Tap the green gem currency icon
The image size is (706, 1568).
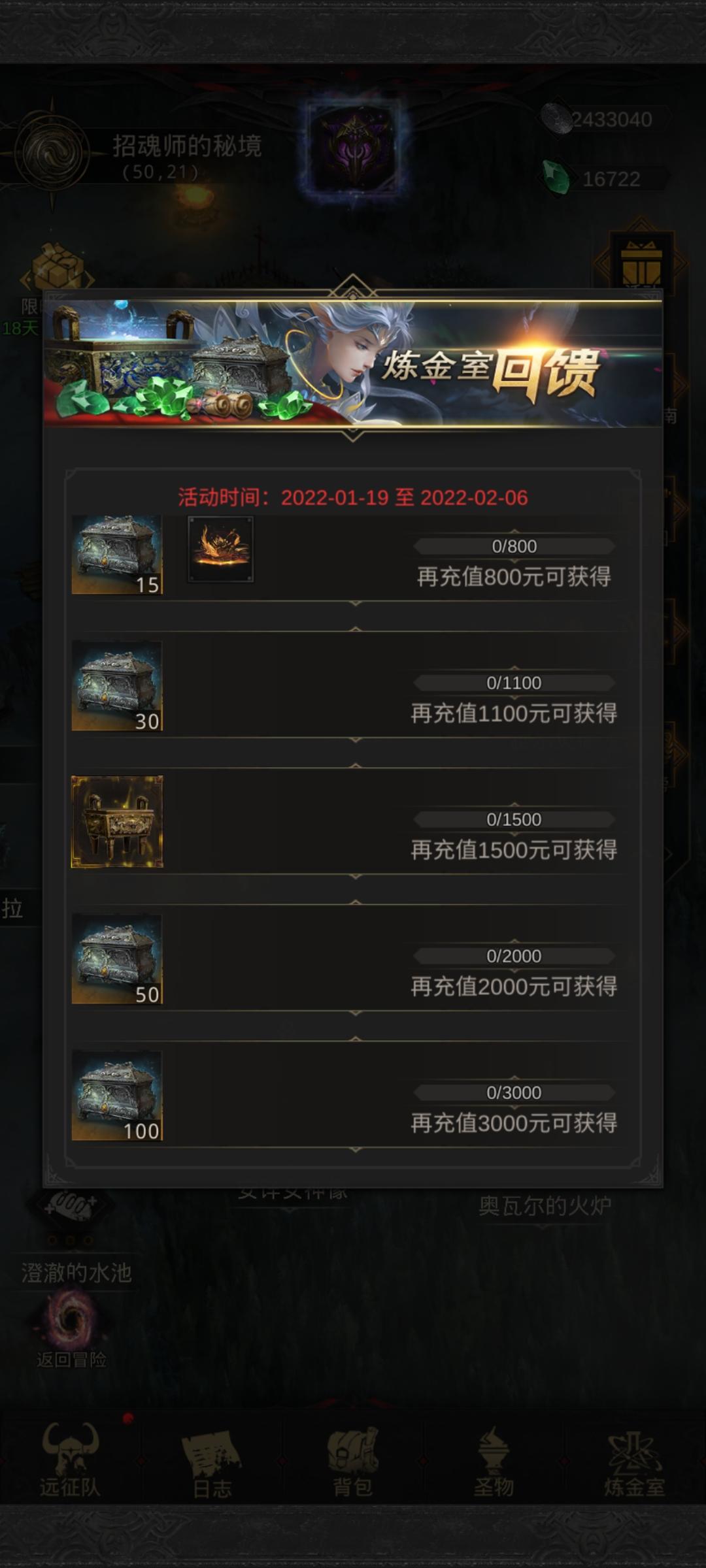tap(555, 176)
